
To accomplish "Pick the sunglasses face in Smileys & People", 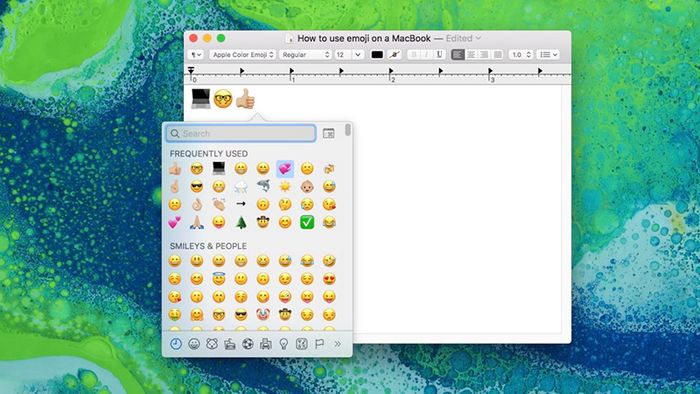I will tap(241, 315).
